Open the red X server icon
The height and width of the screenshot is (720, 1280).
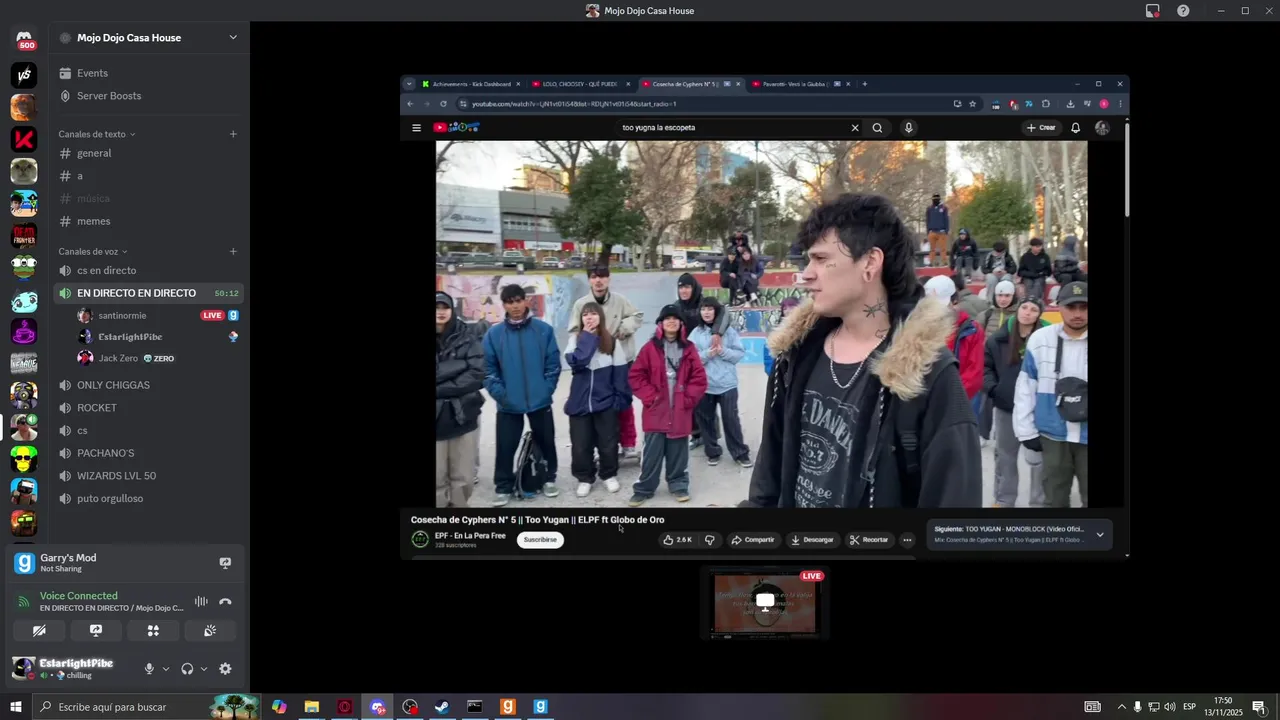24,139
